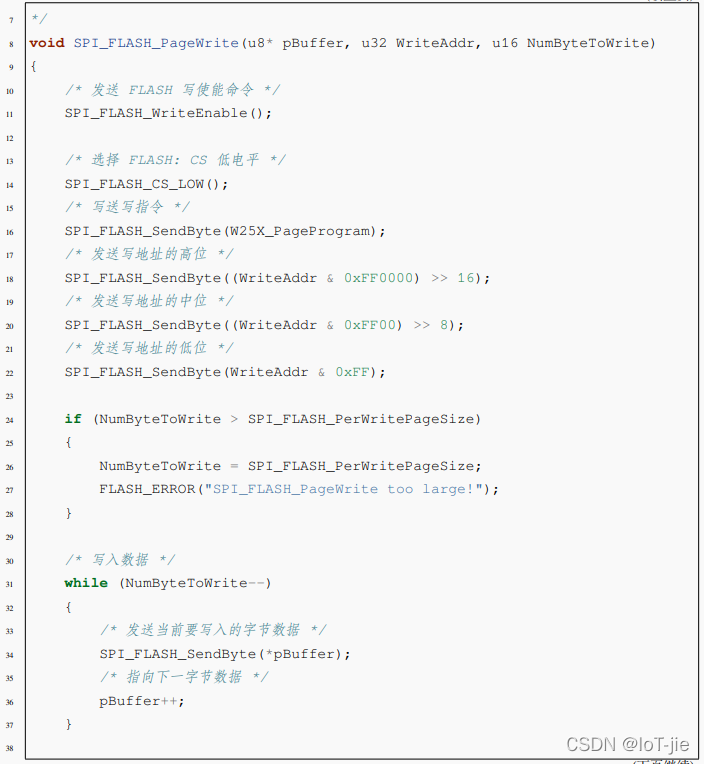Click the NumByteToWrite-- loop condition
704x764 pixels.
click(x=196, y=583)
